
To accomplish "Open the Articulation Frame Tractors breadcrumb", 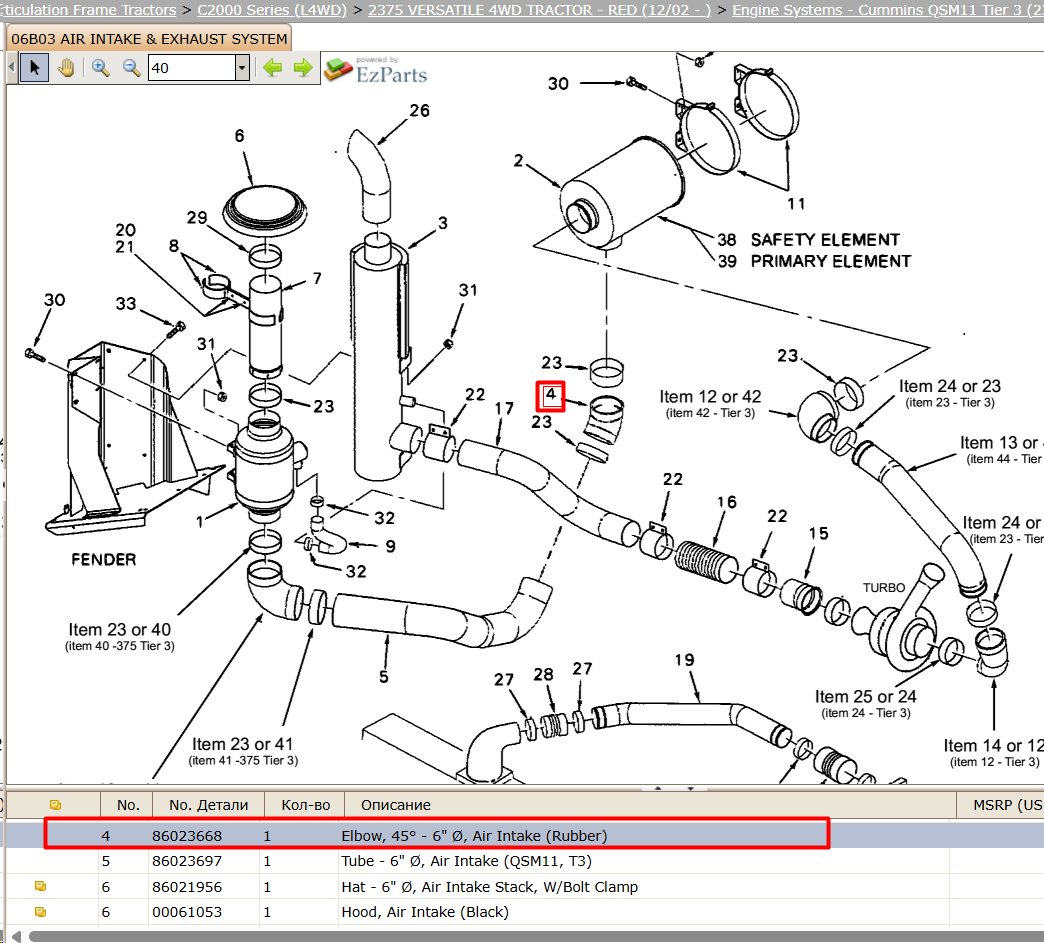I will 88,10.
